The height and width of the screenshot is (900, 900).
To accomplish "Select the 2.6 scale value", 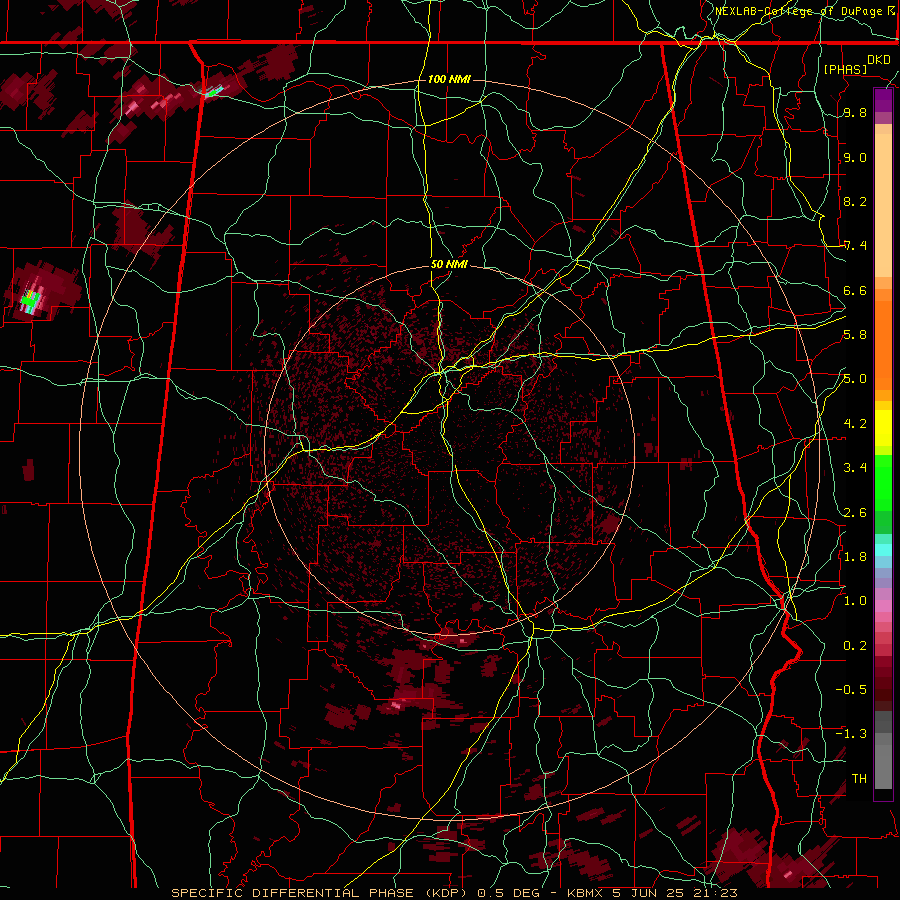I will 855,512.
